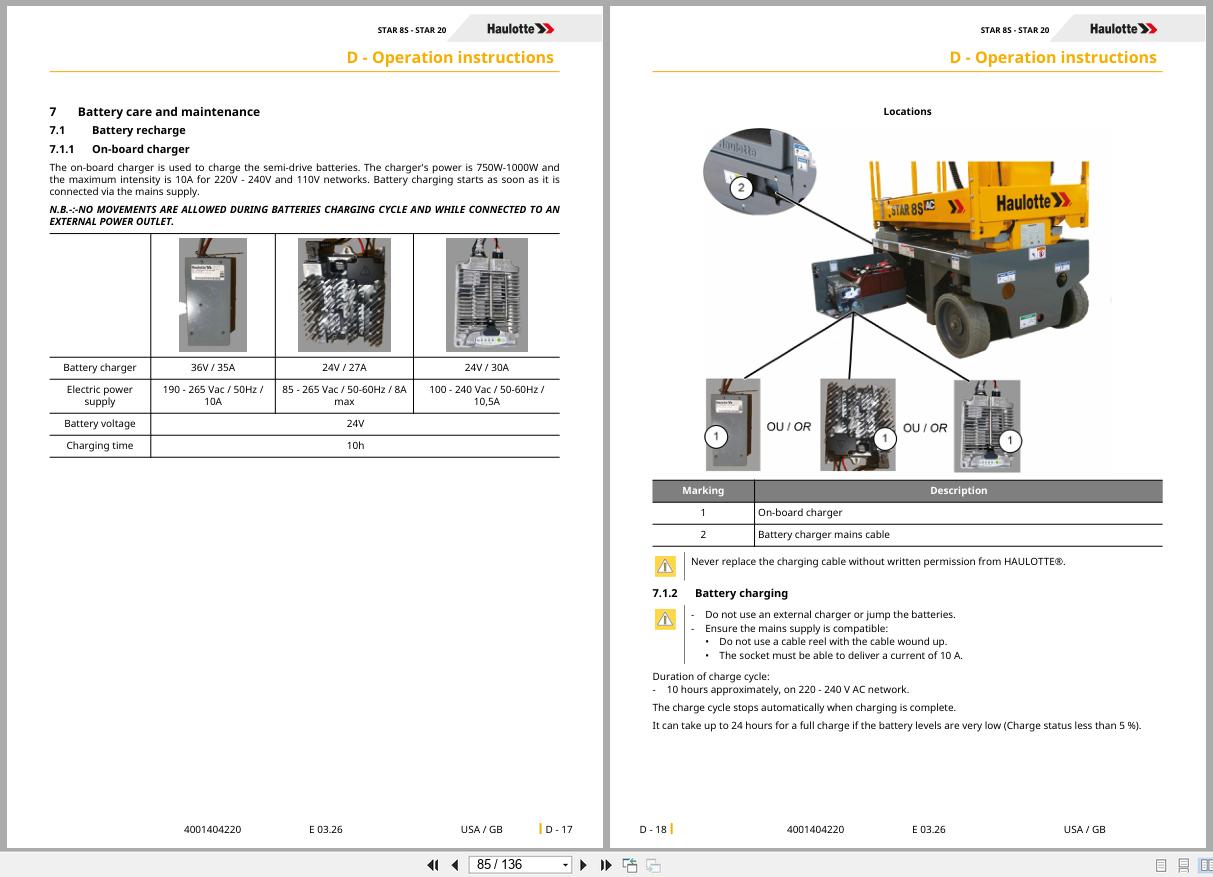The image size is (1213, 877).
Task: Click the '7.1.1 On-board charger' heading
Action: click(119, 149)
